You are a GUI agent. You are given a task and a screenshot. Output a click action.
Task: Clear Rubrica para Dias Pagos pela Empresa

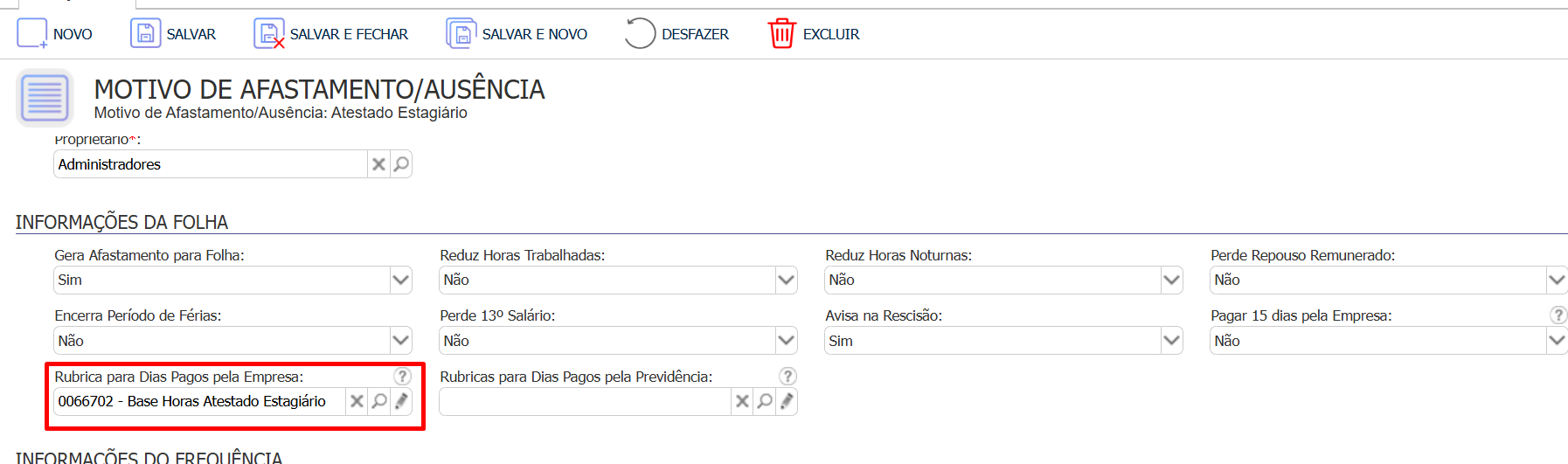(357, 401)
